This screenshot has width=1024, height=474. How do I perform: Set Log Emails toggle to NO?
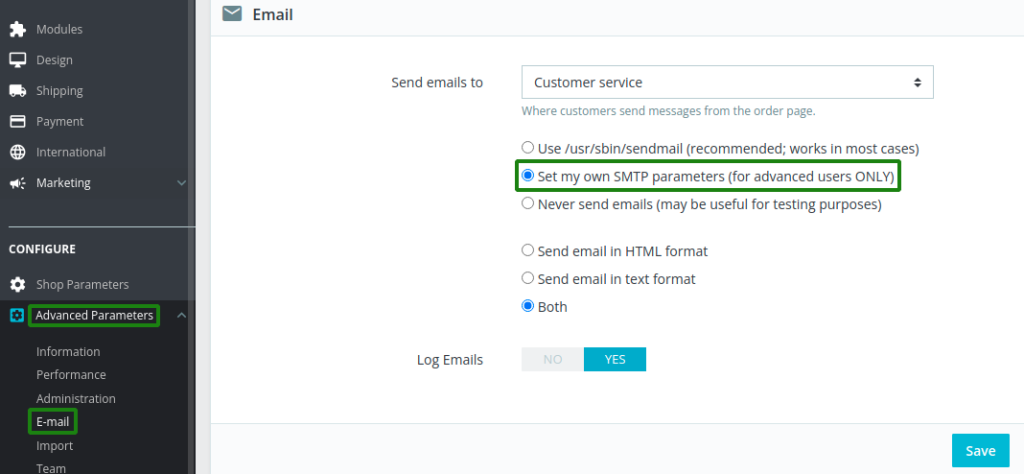pyautogui.click(x=552, y=359)
